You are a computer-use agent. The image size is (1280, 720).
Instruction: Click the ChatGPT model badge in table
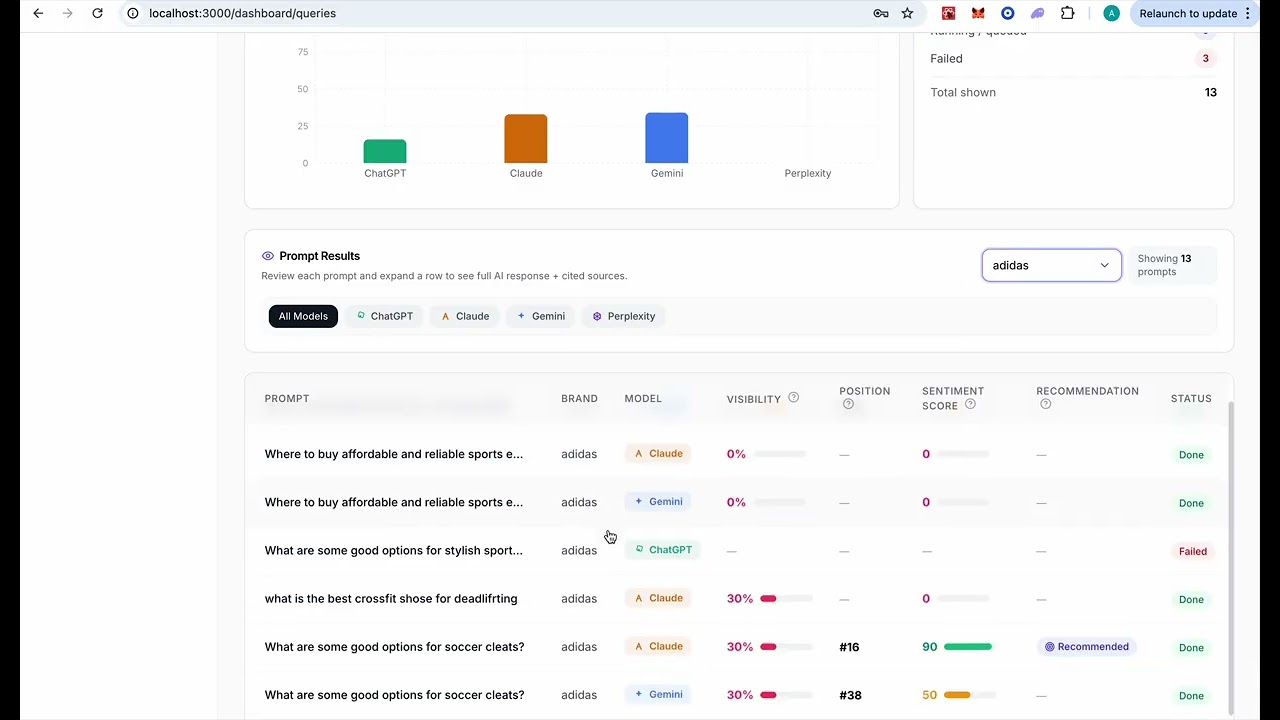click(x=663, y=550)
